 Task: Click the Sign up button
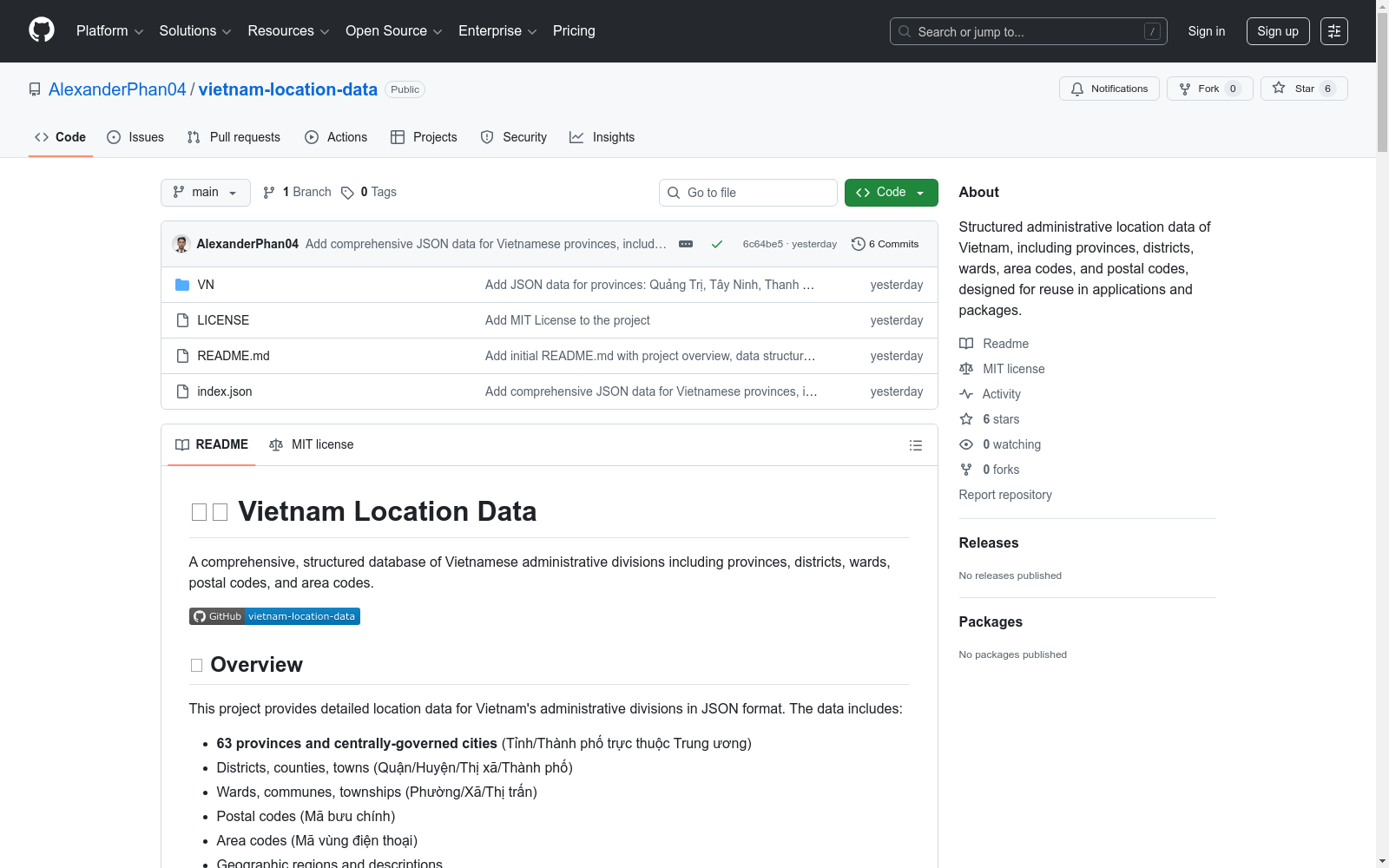tap(1278, 31)
